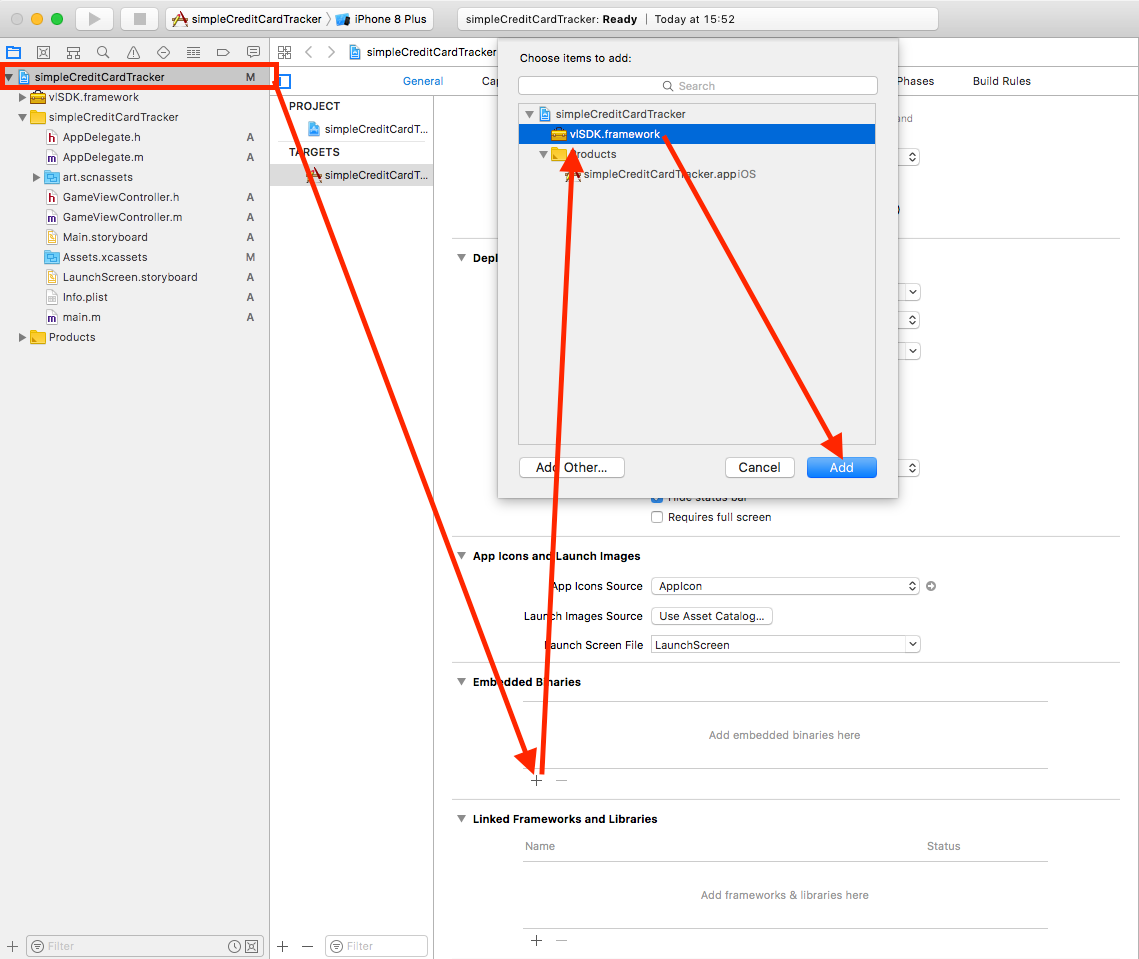Open the Find navigator magnifier icon
Screen dimensions: 1139x959
(103, 52)
